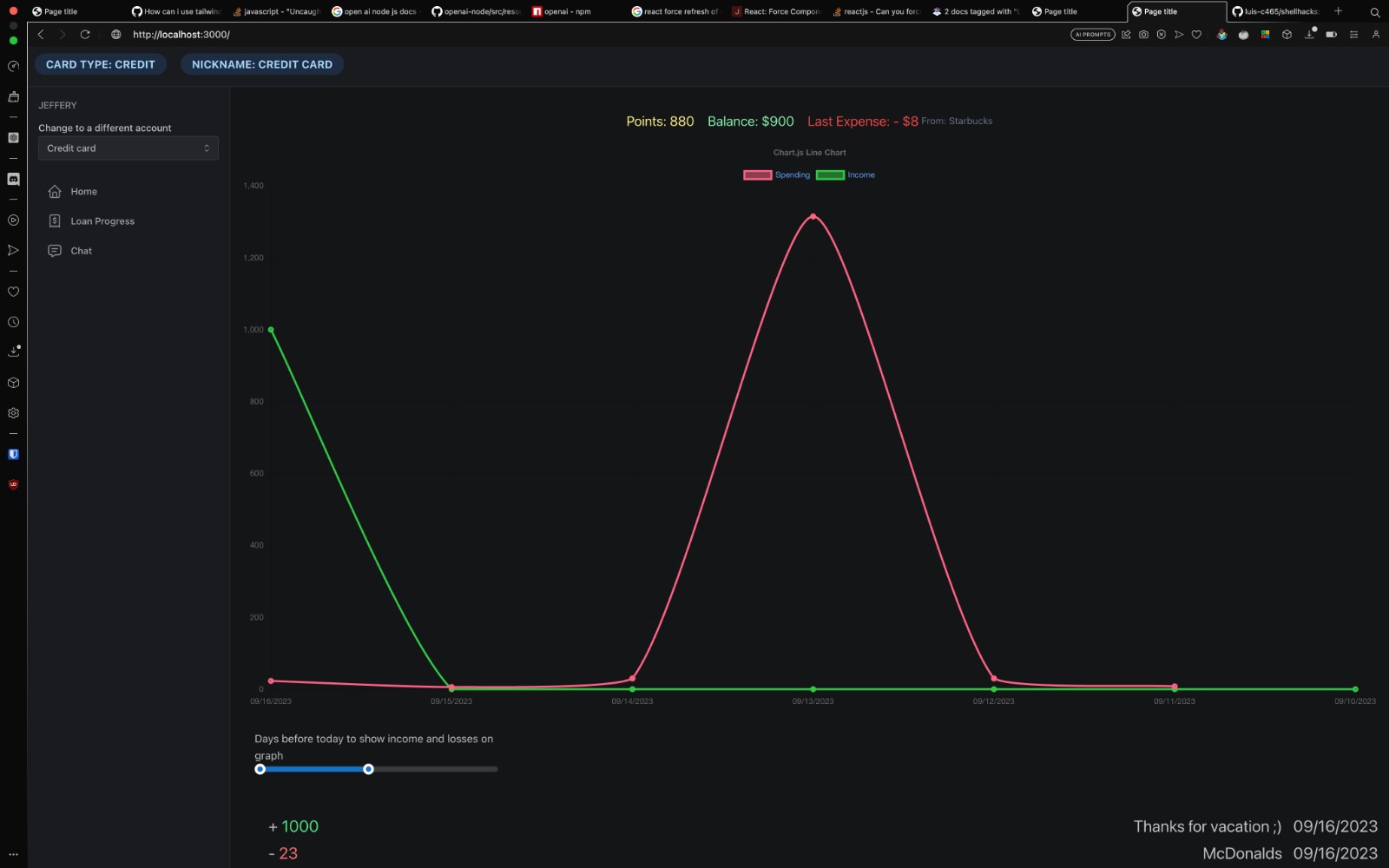Open the user profile icon
The width and height of the screenshot is (1389, 868).
click(1375, 35)
